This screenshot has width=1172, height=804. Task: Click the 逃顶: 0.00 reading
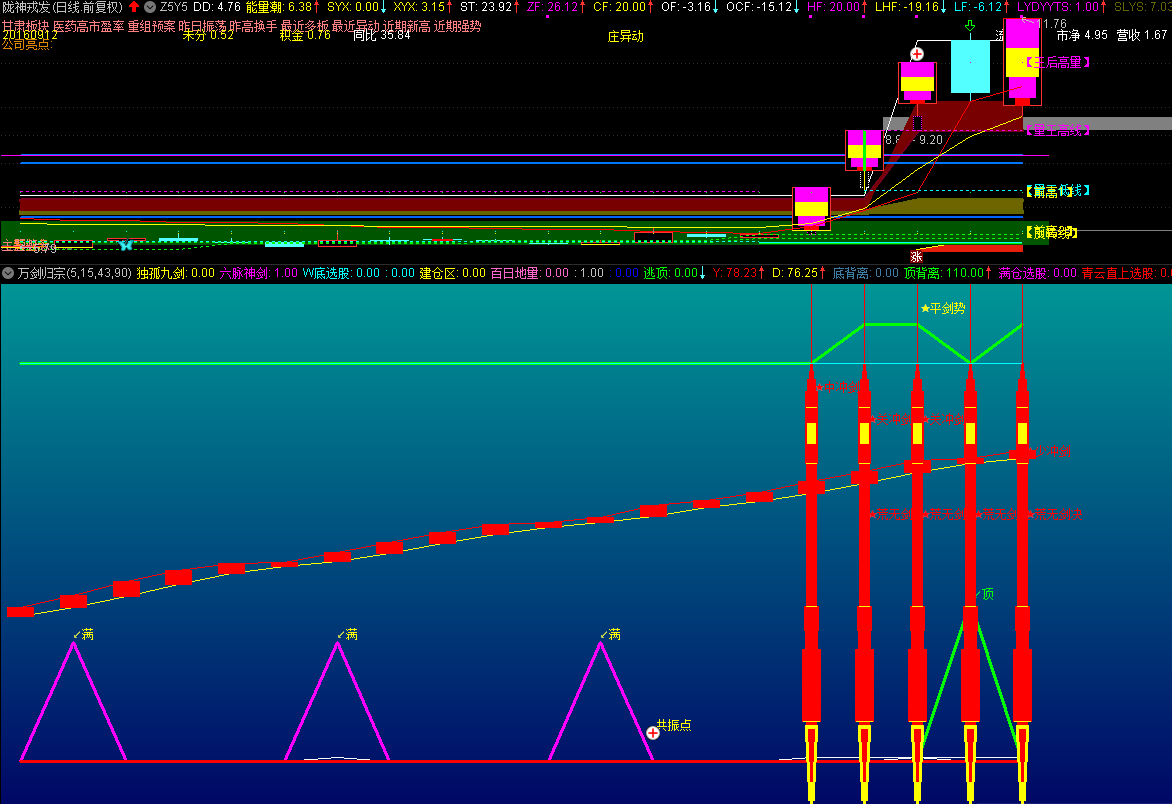(x=674, y=273)
